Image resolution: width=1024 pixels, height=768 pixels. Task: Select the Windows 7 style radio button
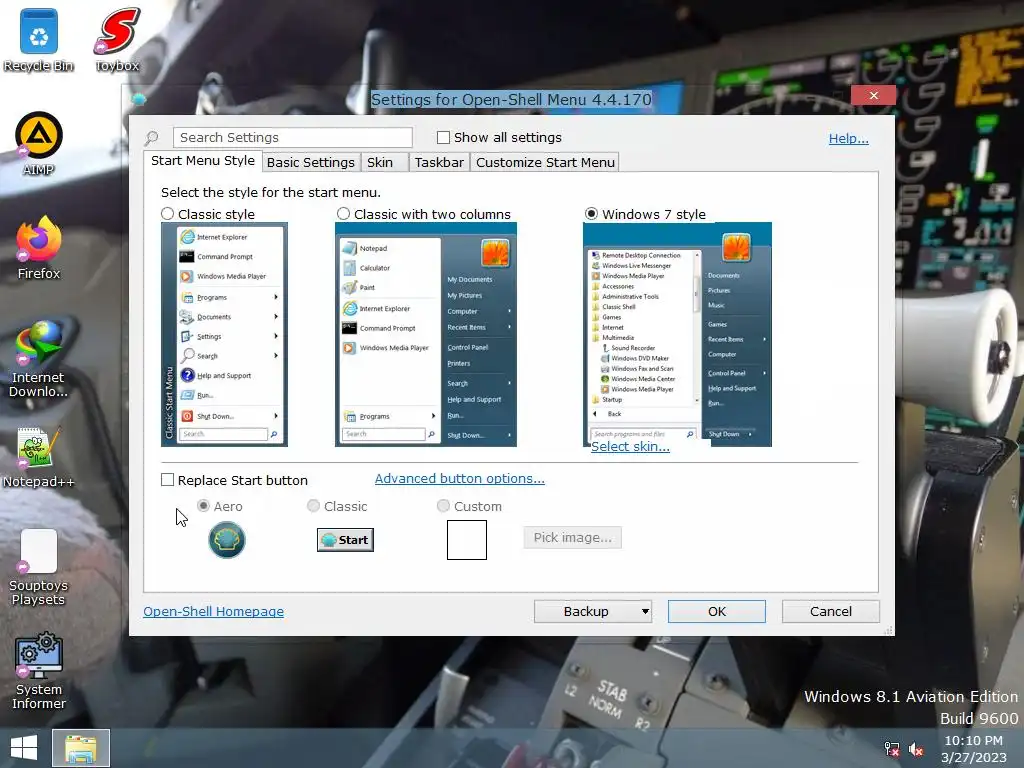(x=591, y=214)
